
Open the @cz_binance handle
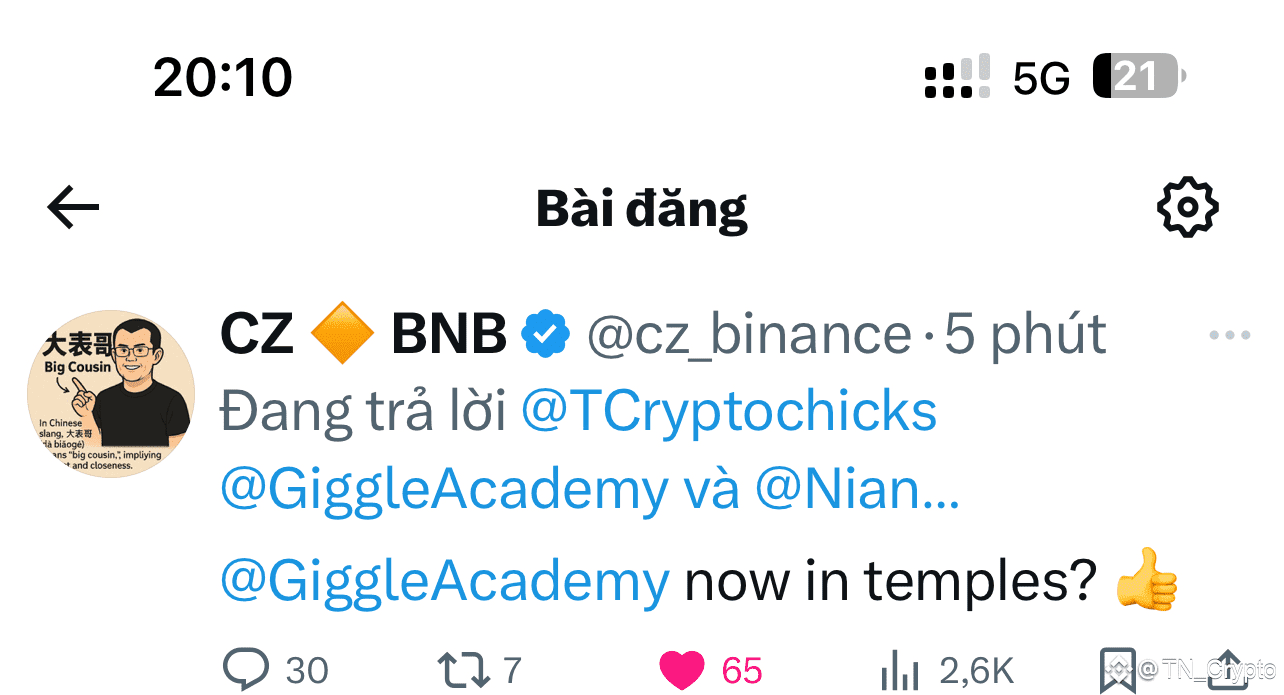749,335
